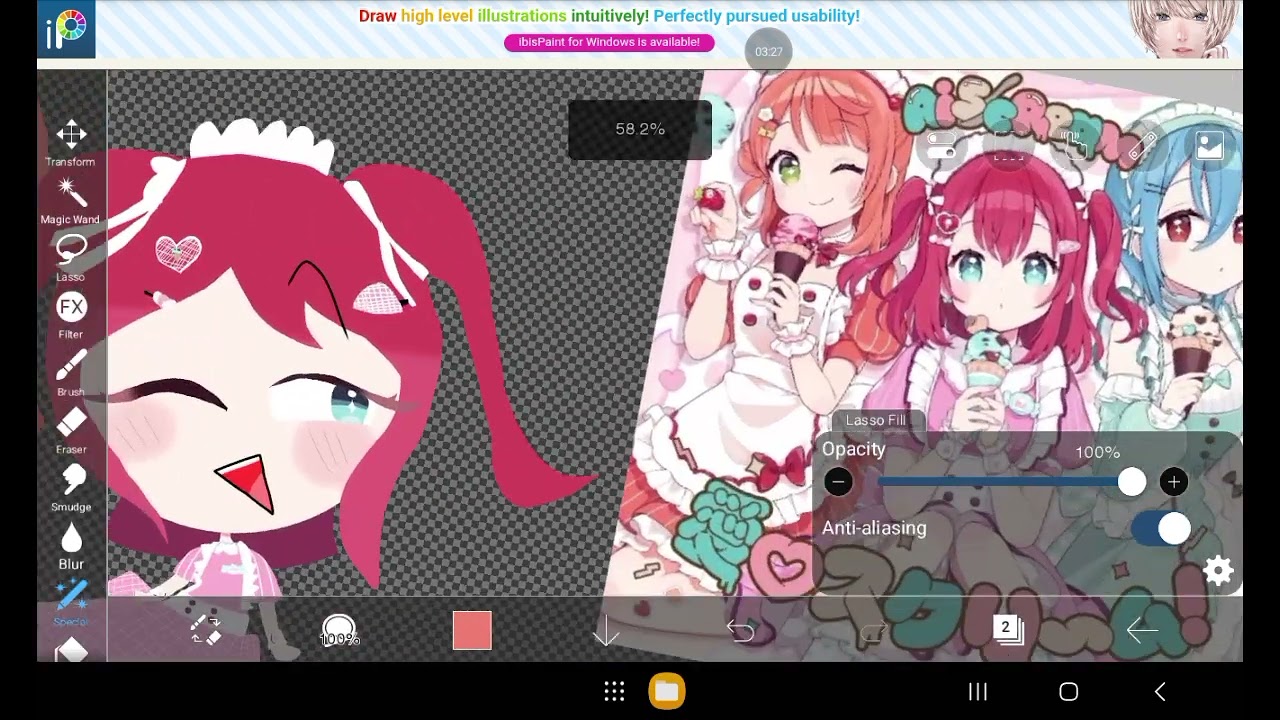Image resolution: width=1280 pixels, height=720 pixels.
Task: Open the layers panel showing 2
Action: pos(1007,629)
